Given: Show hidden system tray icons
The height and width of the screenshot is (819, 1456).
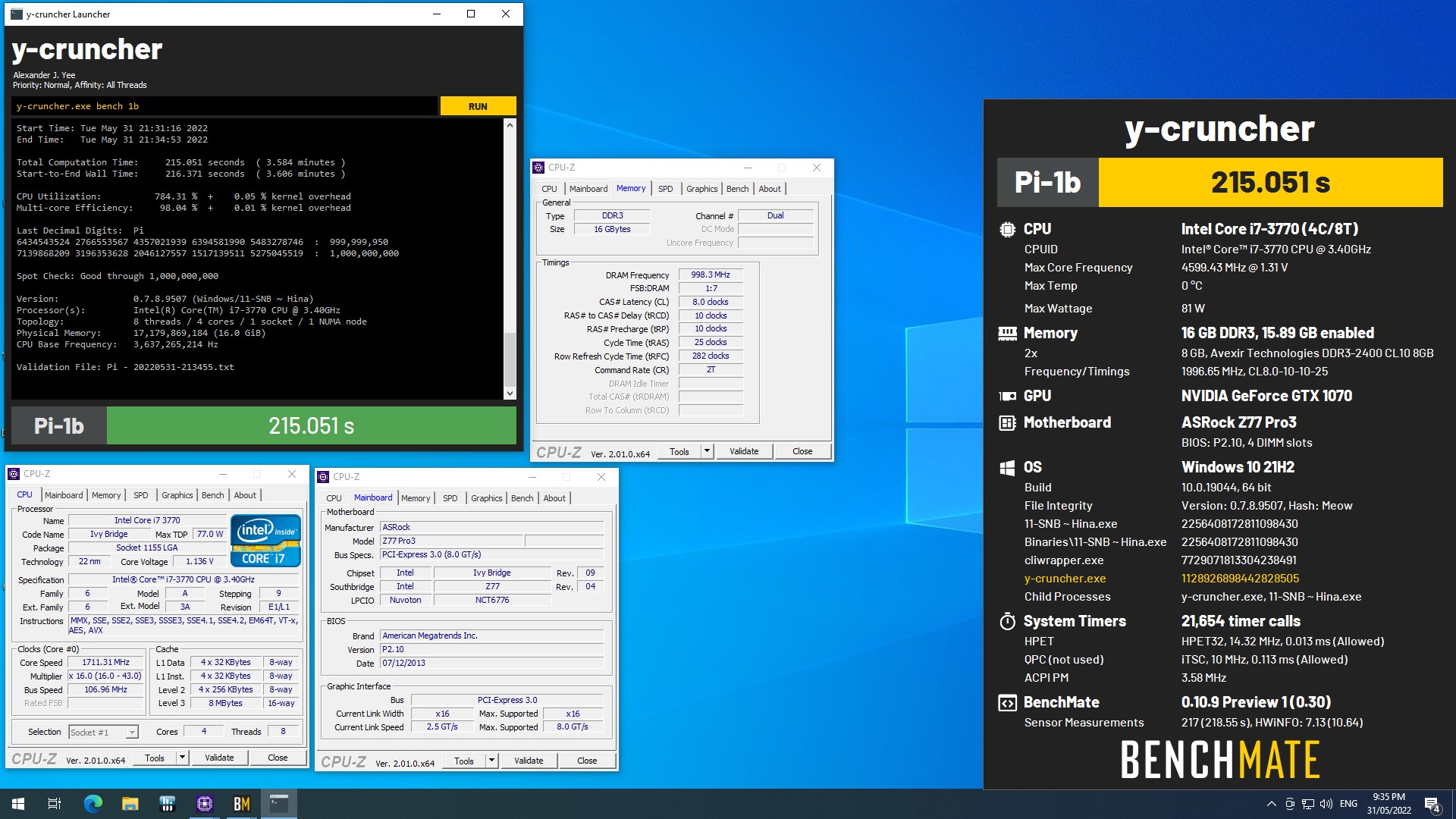Looking at the screenshot, I should [1271, 804].
